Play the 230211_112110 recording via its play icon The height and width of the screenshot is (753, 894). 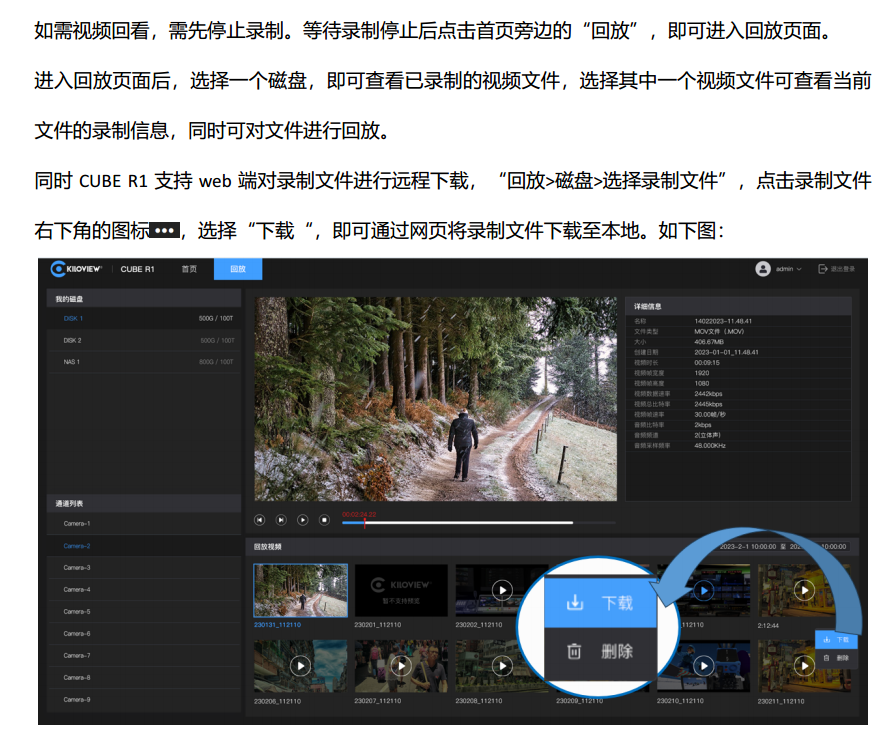point(804,666)
